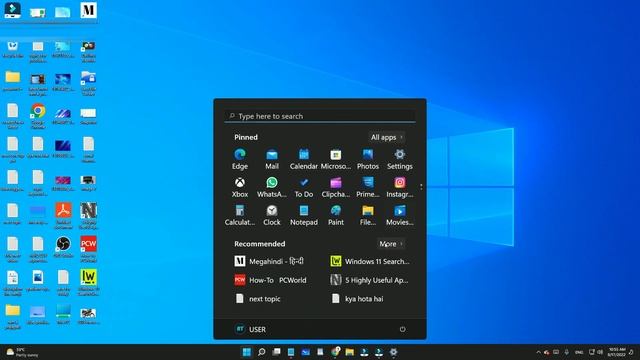This screenshot has height=360, width=640.
Task: Launch the Xbox app
Action: point(240,187)
